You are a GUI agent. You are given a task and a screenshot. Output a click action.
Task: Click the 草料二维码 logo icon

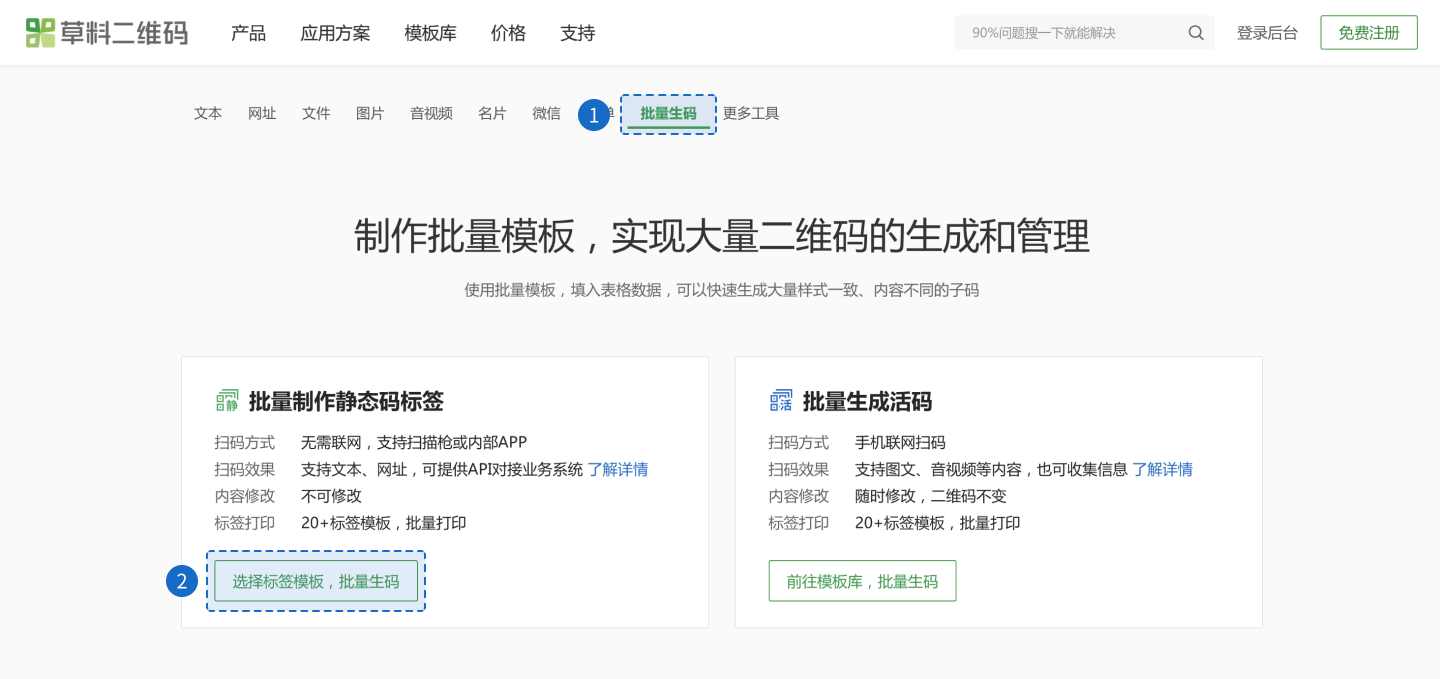(40, 33)
